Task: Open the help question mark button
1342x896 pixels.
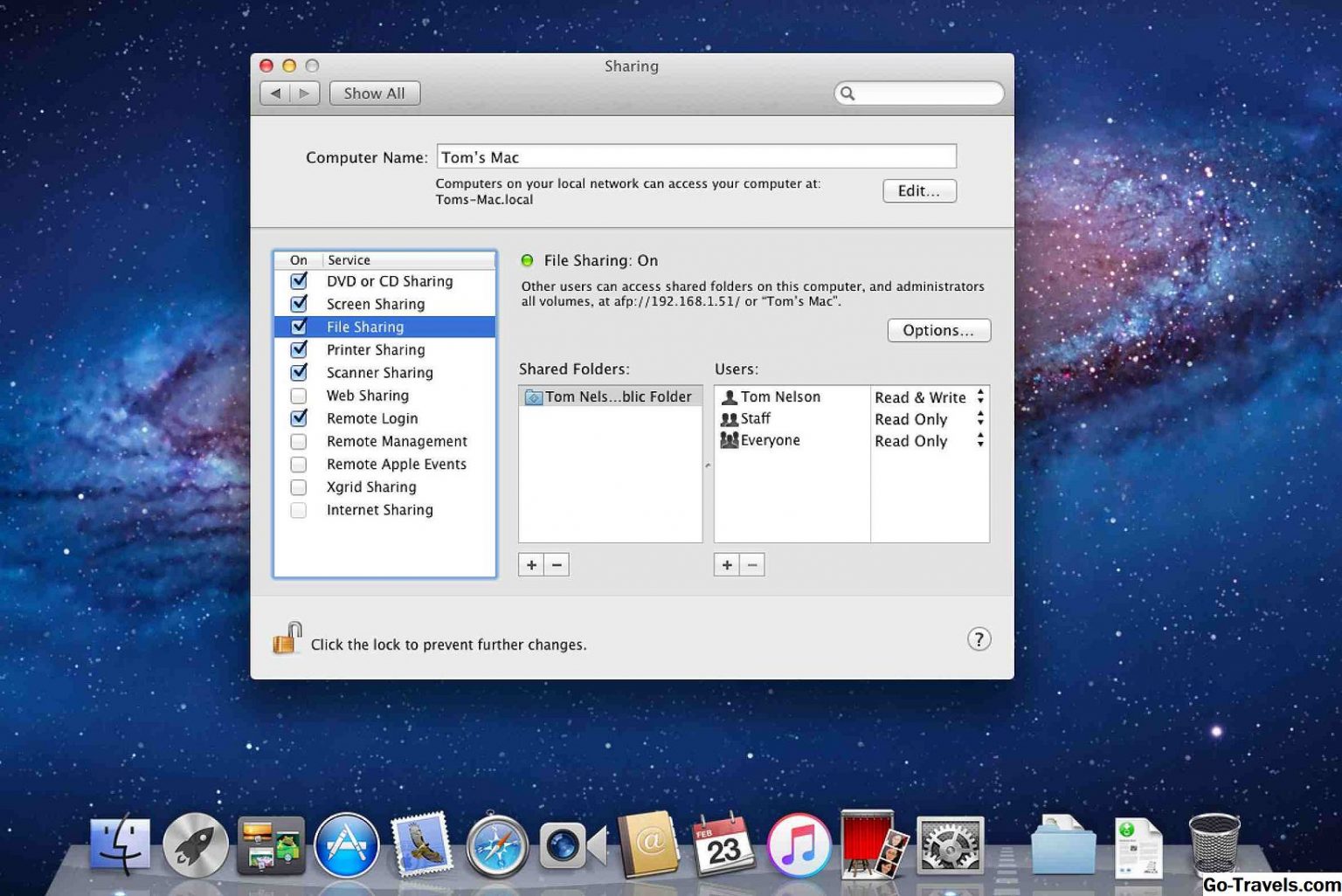Action: click(x=979, y=639)
